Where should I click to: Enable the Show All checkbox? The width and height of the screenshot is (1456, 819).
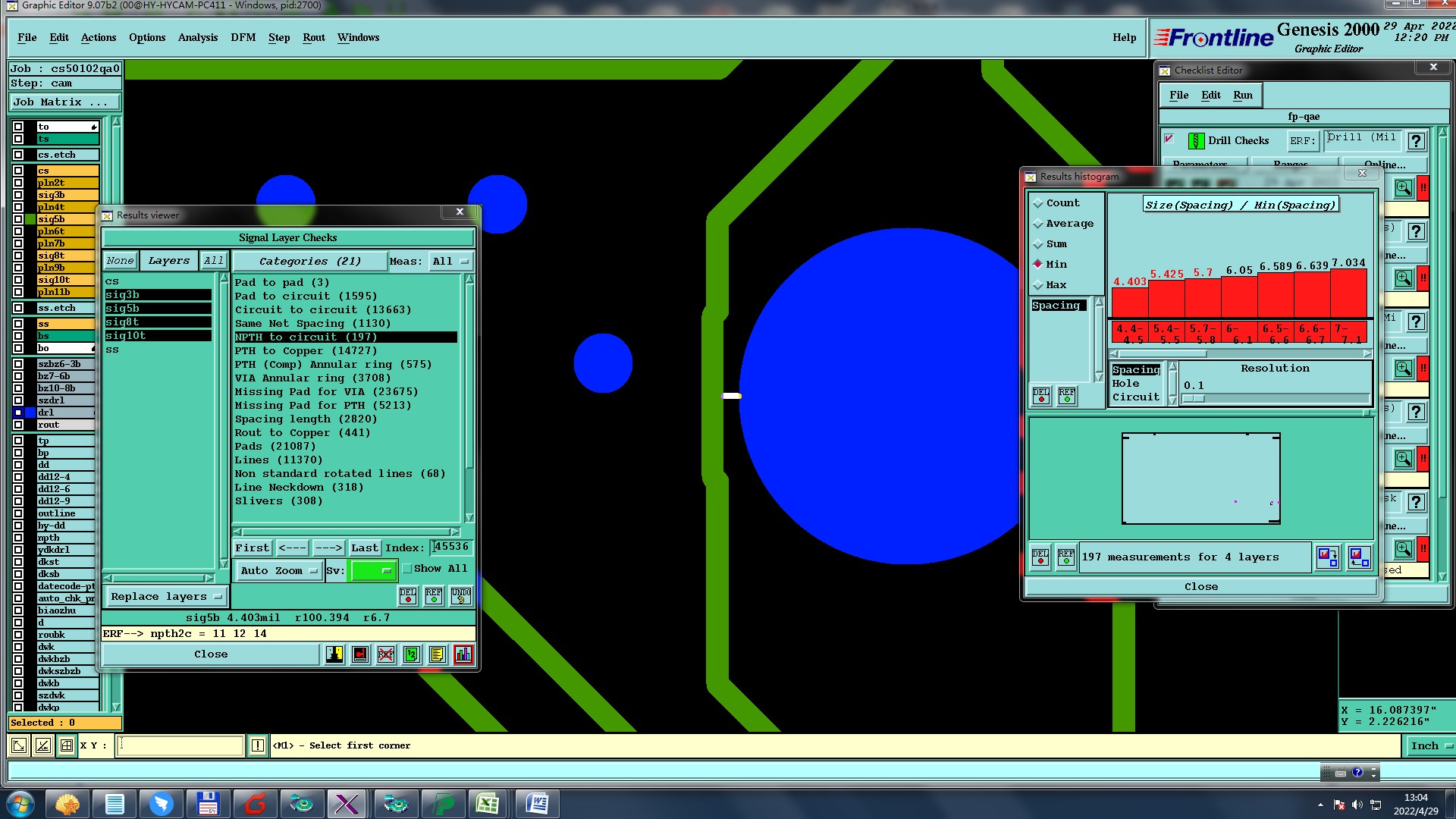tap(407, 569)
